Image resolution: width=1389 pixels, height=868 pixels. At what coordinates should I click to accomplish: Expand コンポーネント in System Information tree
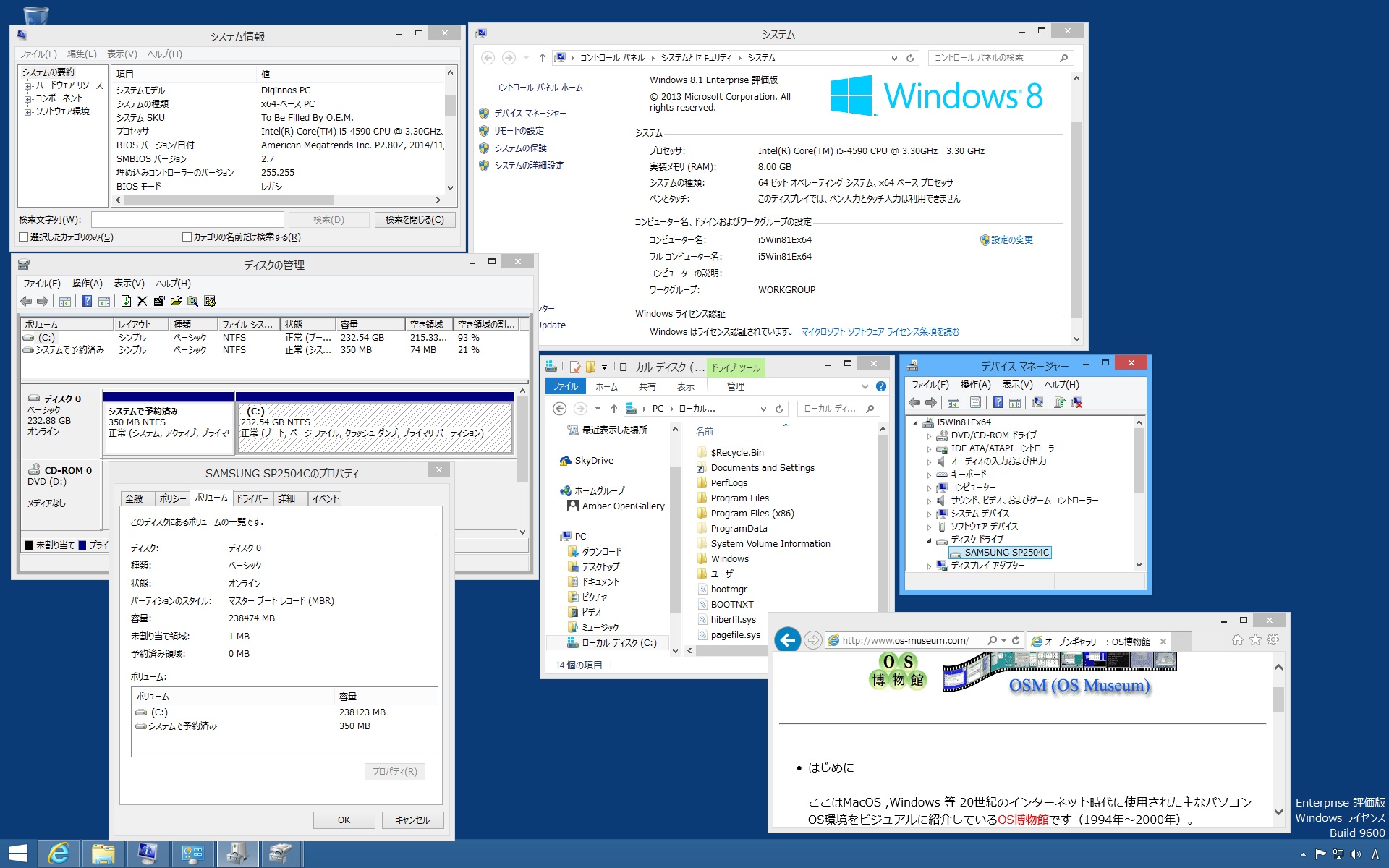(28, 99)
